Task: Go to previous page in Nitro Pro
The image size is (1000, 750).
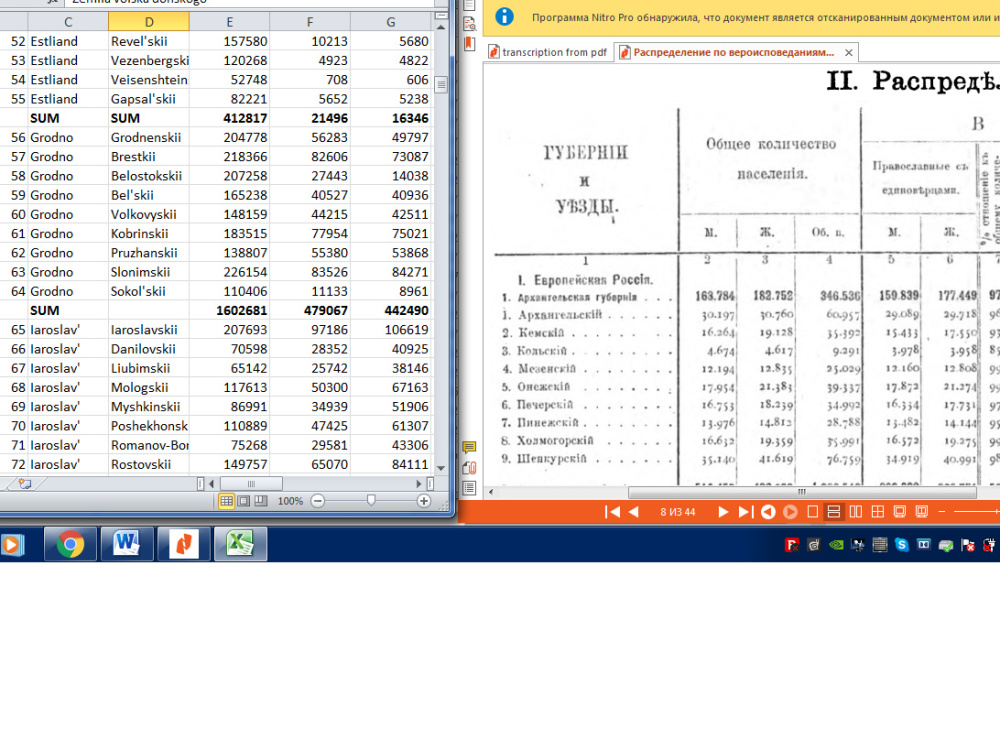Action: click(x=634, y=512)
